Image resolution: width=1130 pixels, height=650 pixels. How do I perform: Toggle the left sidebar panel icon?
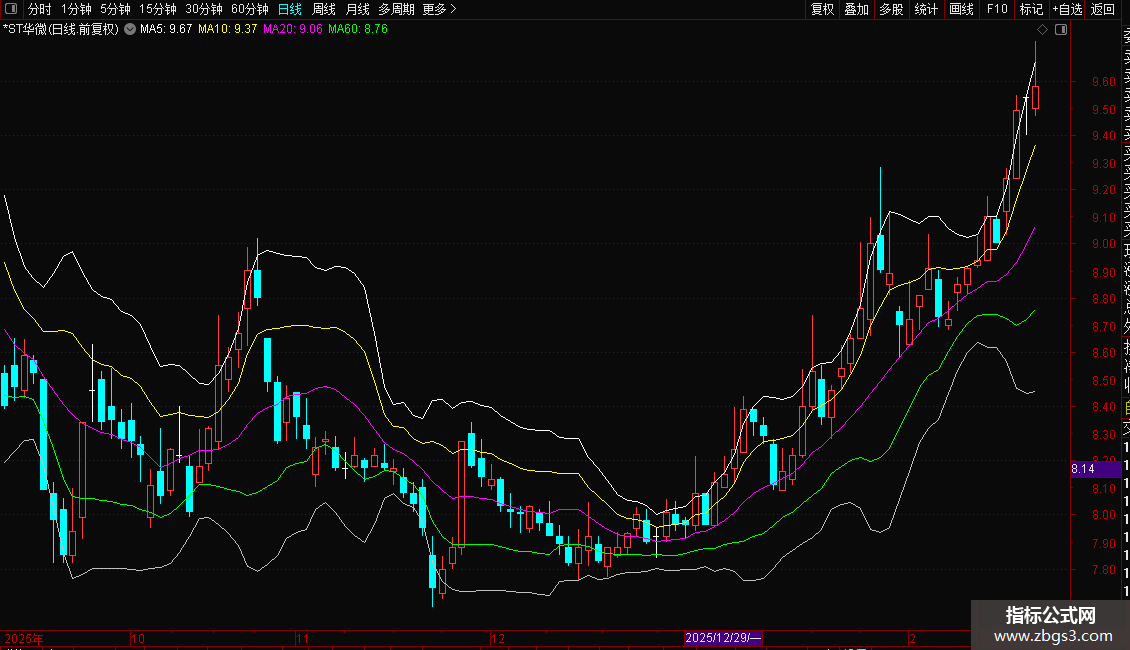point(11,9)
